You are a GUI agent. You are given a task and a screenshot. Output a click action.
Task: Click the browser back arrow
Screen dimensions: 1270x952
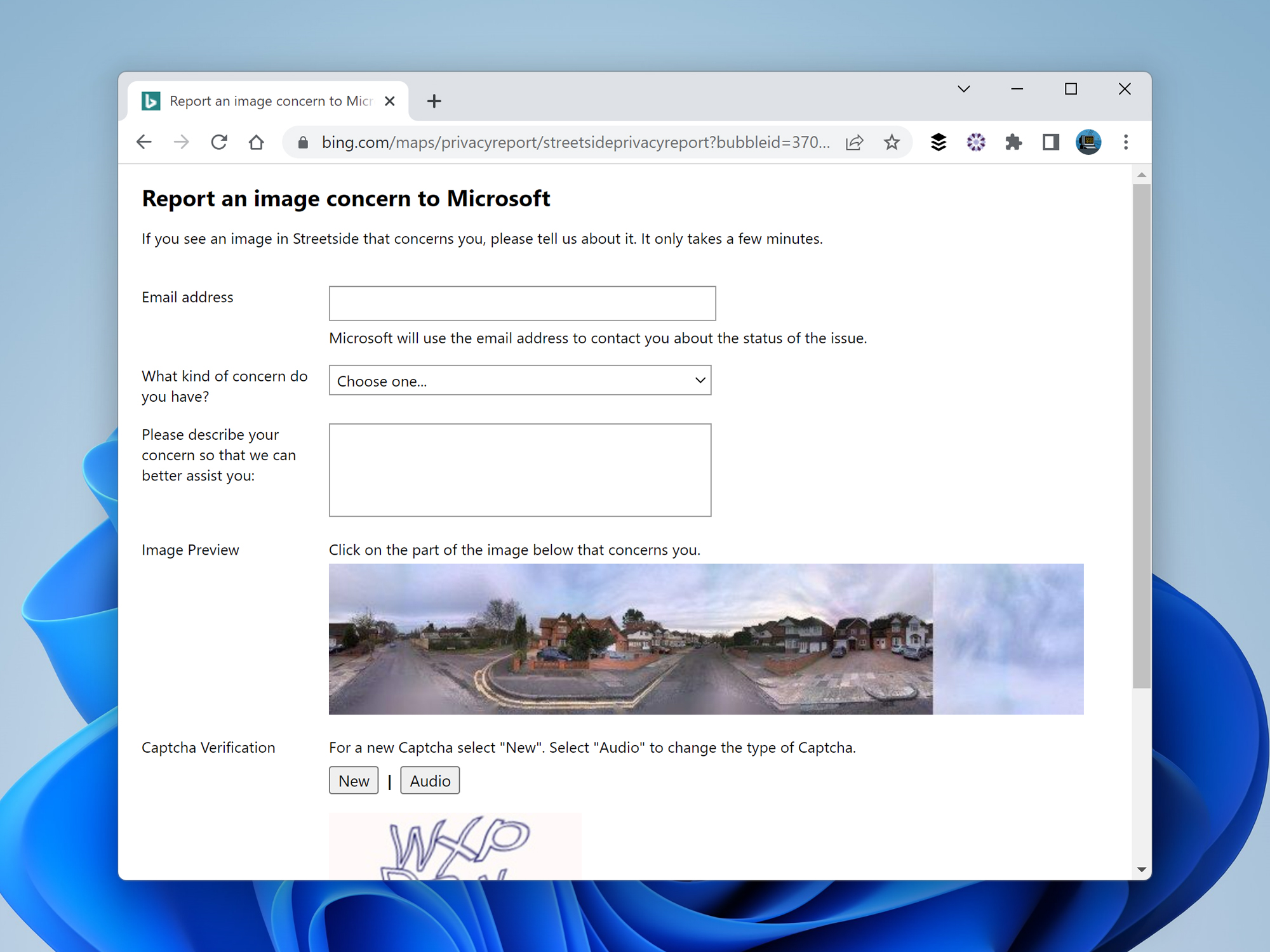[144, 142]
